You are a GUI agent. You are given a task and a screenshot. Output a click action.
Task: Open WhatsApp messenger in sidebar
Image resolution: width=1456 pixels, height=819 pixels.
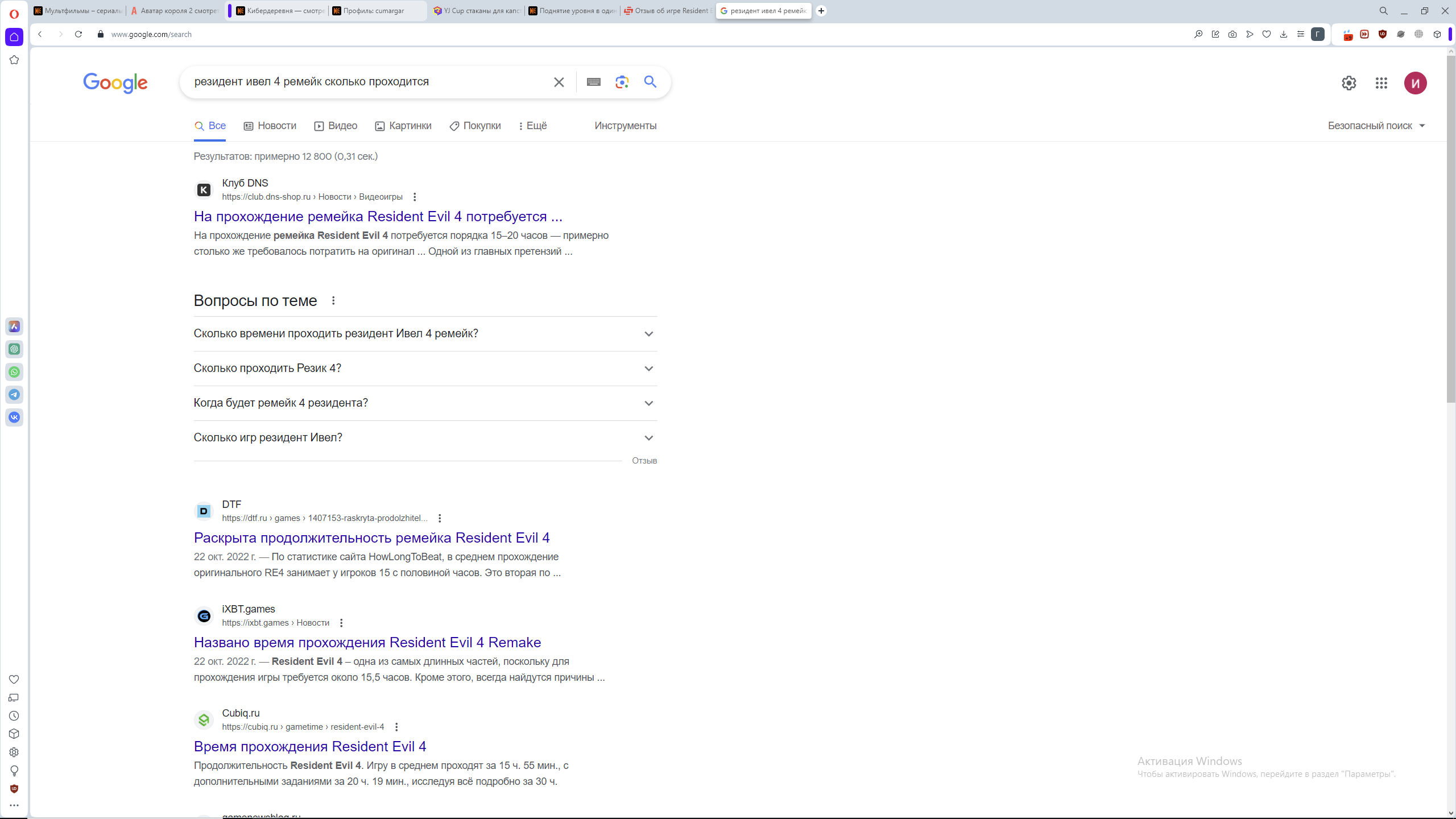pyautogui.click(x=14, y=372)
